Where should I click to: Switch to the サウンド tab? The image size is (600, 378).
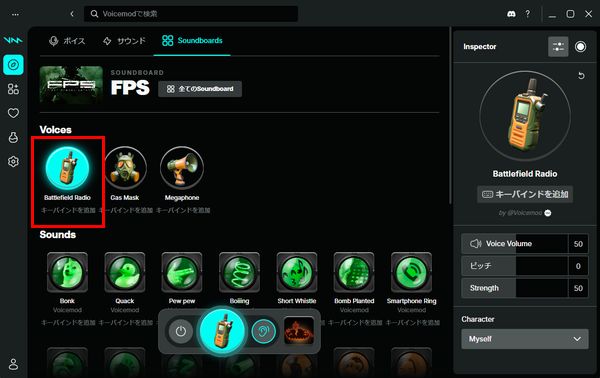(x=124, y=41)
